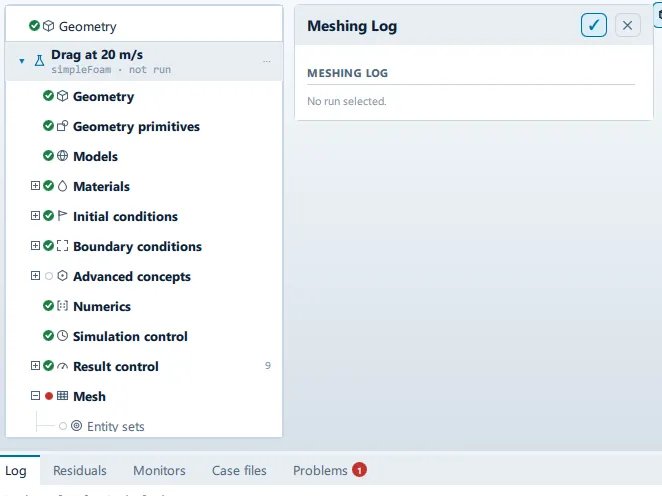Click the gauge icon for Result control
The image size is (662, 496).
coord(62,366)
